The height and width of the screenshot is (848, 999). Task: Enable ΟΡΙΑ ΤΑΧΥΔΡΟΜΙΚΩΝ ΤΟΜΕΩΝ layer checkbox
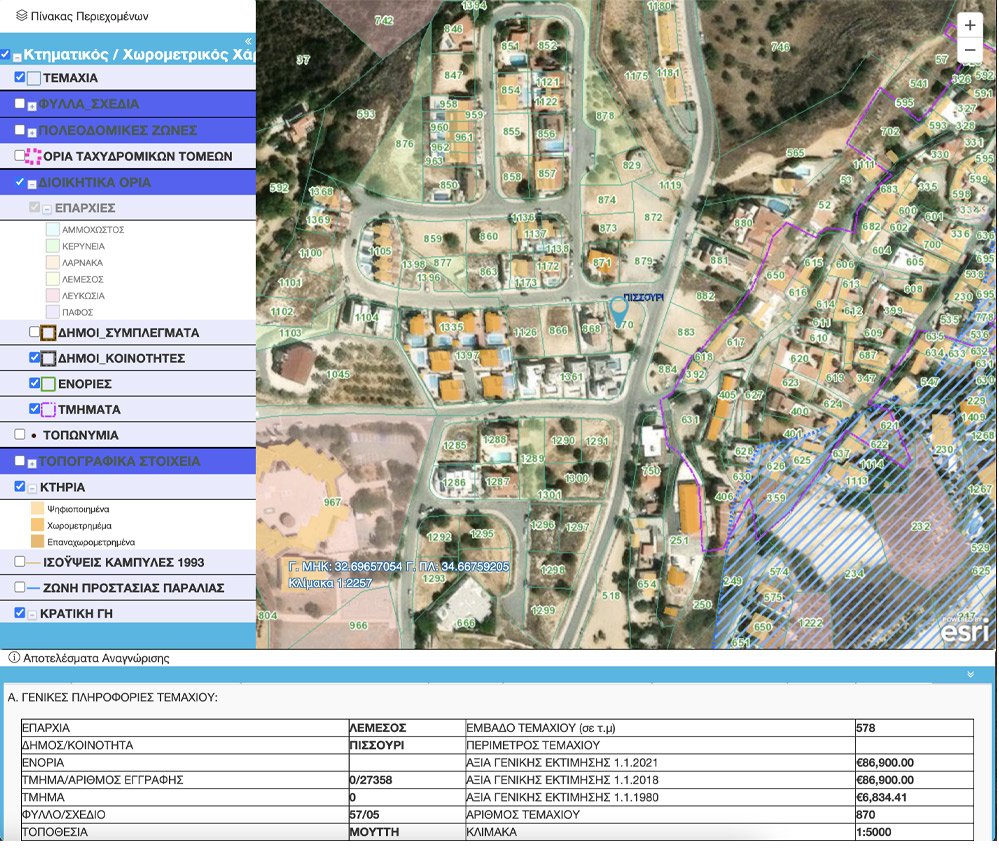pyautogui.click(x=20, y=156)
